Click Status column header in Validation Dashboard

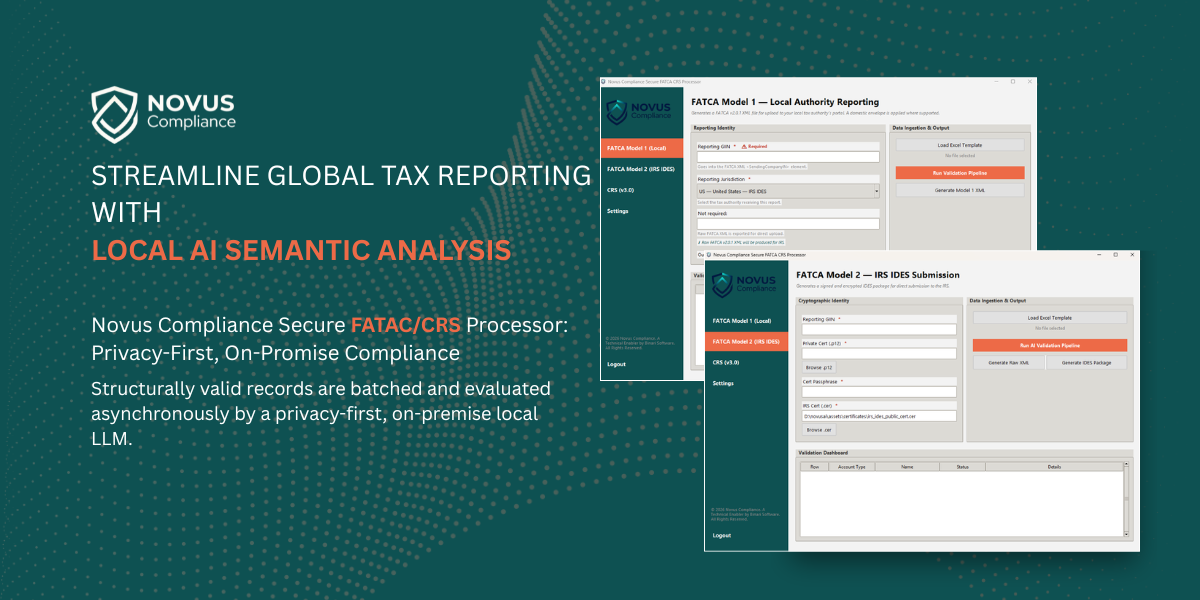click(962, 467)
